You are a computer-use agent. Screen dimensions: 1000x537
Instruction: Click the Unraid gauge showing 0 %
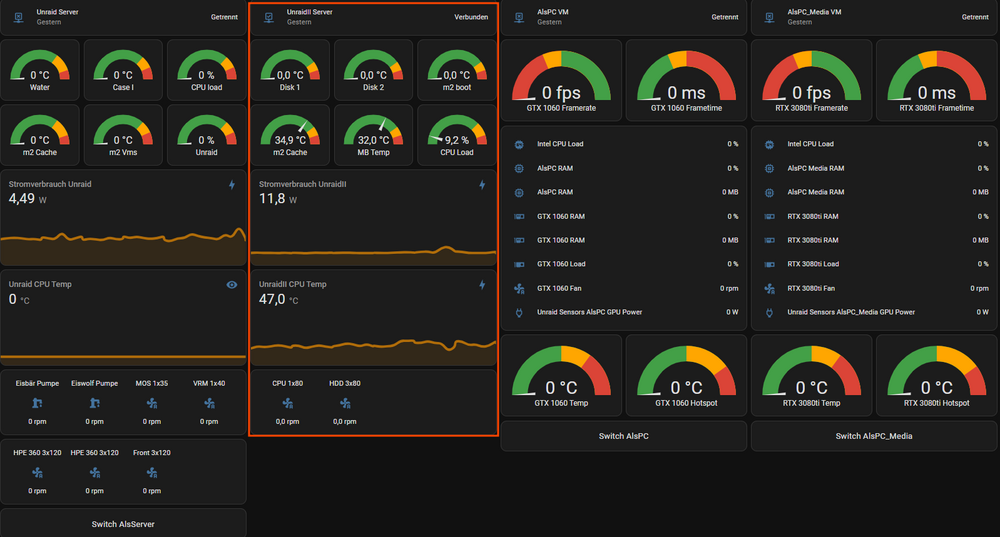(207, 135)
